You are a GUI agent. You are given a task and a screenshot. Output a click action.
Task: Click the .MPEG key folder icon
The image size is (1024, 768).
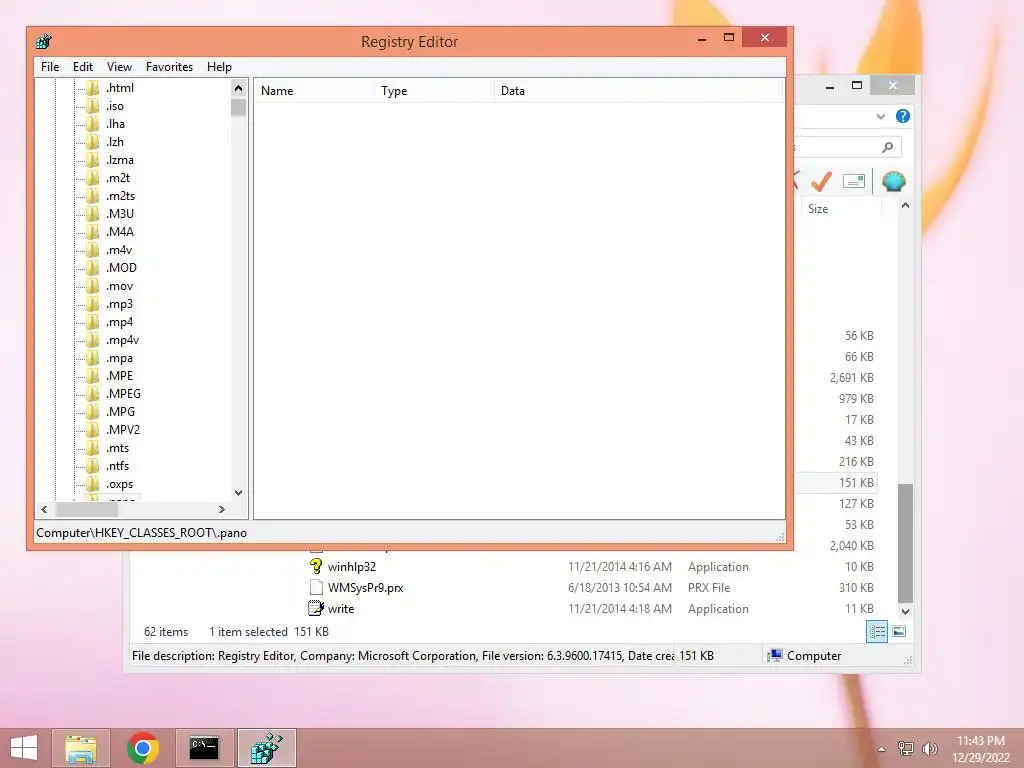[93, 394]
